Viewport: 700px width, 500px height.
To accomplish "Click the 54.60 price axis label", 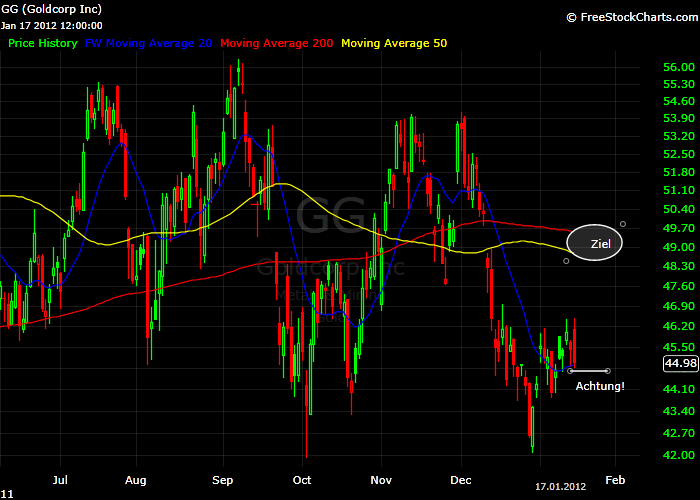I will 679,101.
